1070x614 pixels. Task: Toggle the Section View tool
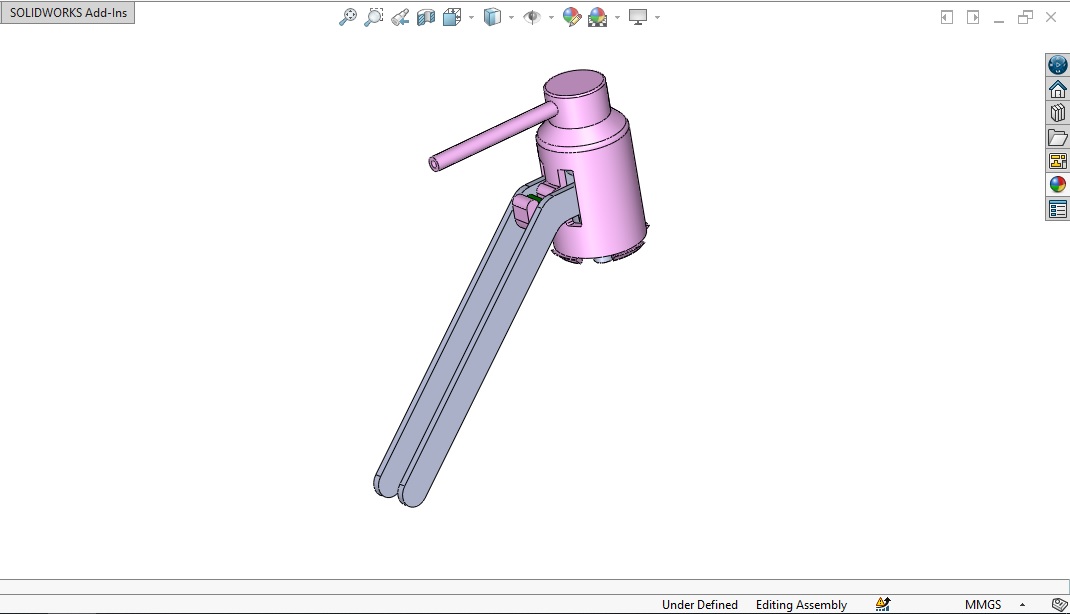[426, 17]
